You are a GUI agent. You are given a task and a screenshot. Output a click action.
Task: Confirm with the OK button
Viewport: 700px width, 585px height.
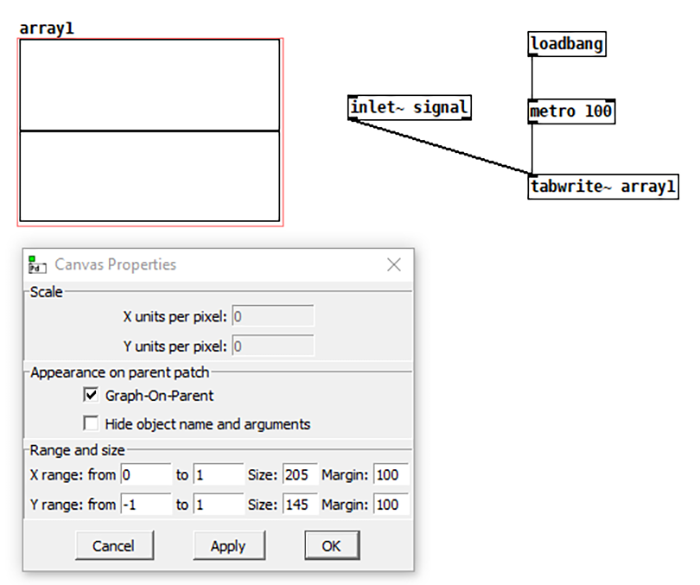tap(331, 546)
